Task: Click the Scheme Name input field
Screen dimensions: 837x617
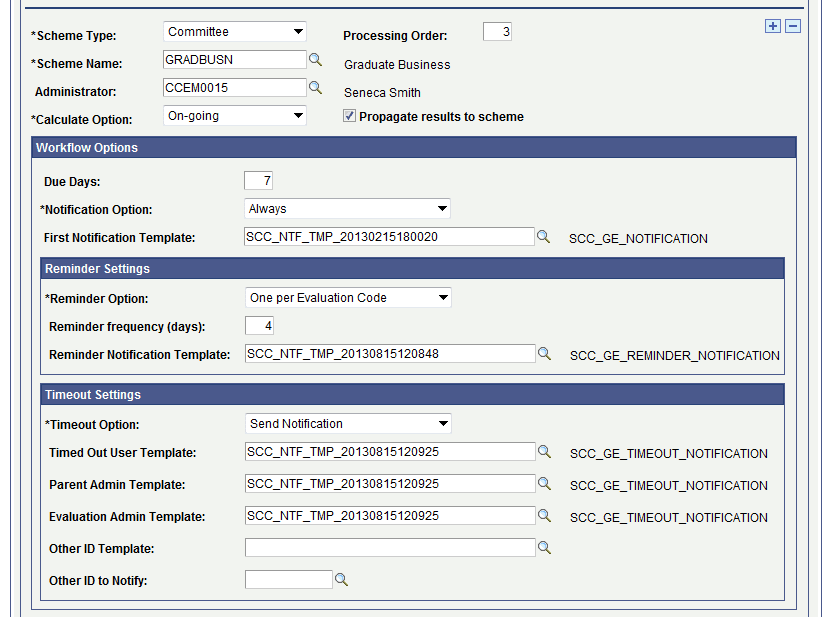Action: [x=235, y=59]
